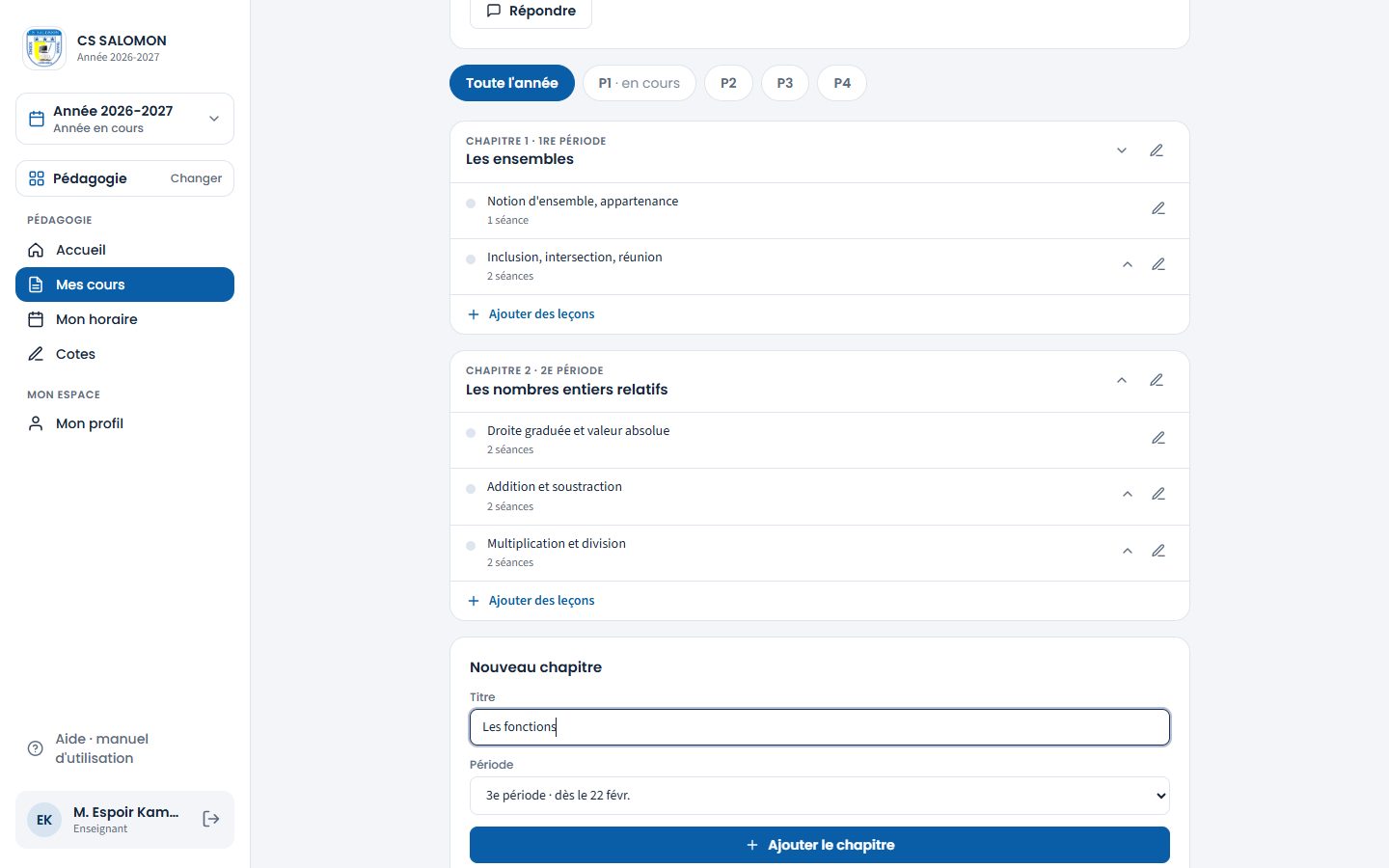The width and height of the screenshot is (1389, 868).
Task: Edit lesson Multiplication et division
Action: click(x=1158, y=551)
